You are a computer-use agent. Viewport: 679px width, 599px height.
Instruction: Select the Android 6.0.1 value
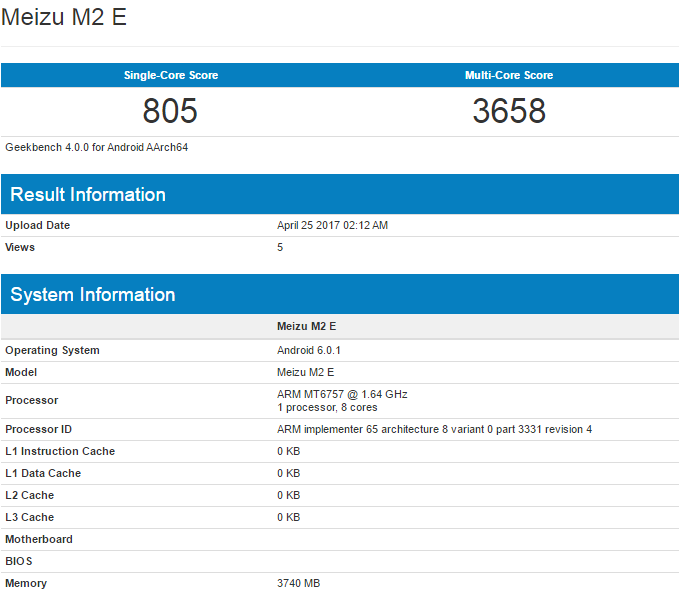[x=309, y=350]
